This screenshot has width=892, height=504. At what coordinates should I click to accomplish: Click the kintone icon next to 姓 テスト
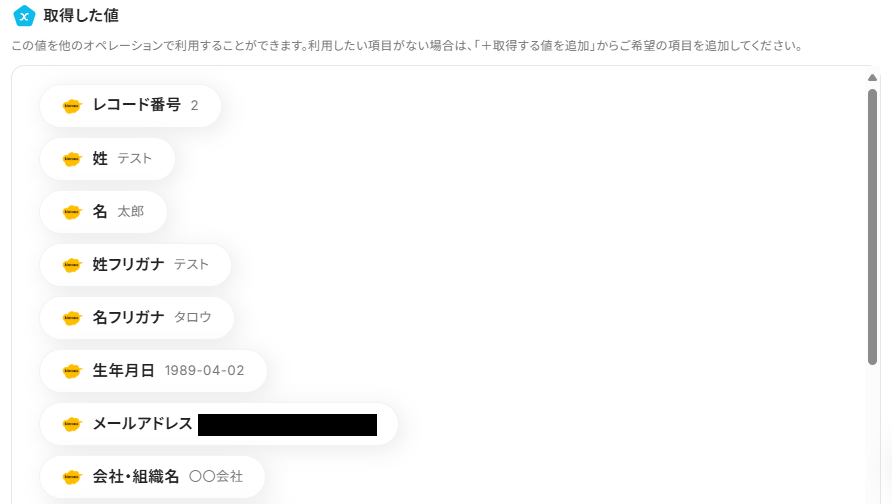tap(72, 159)
